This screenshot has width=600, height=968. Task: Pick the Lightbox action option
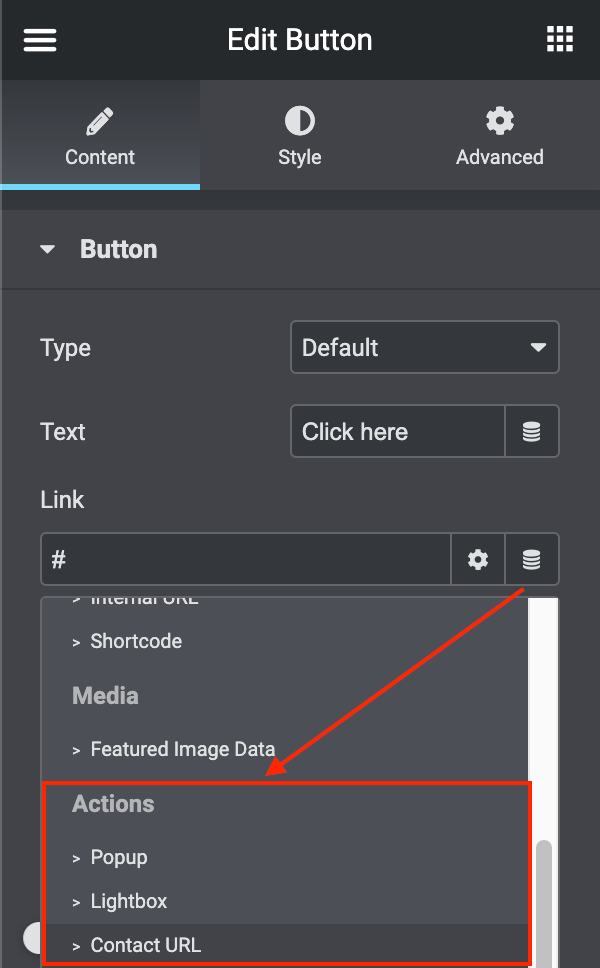(x=129, y=902)
